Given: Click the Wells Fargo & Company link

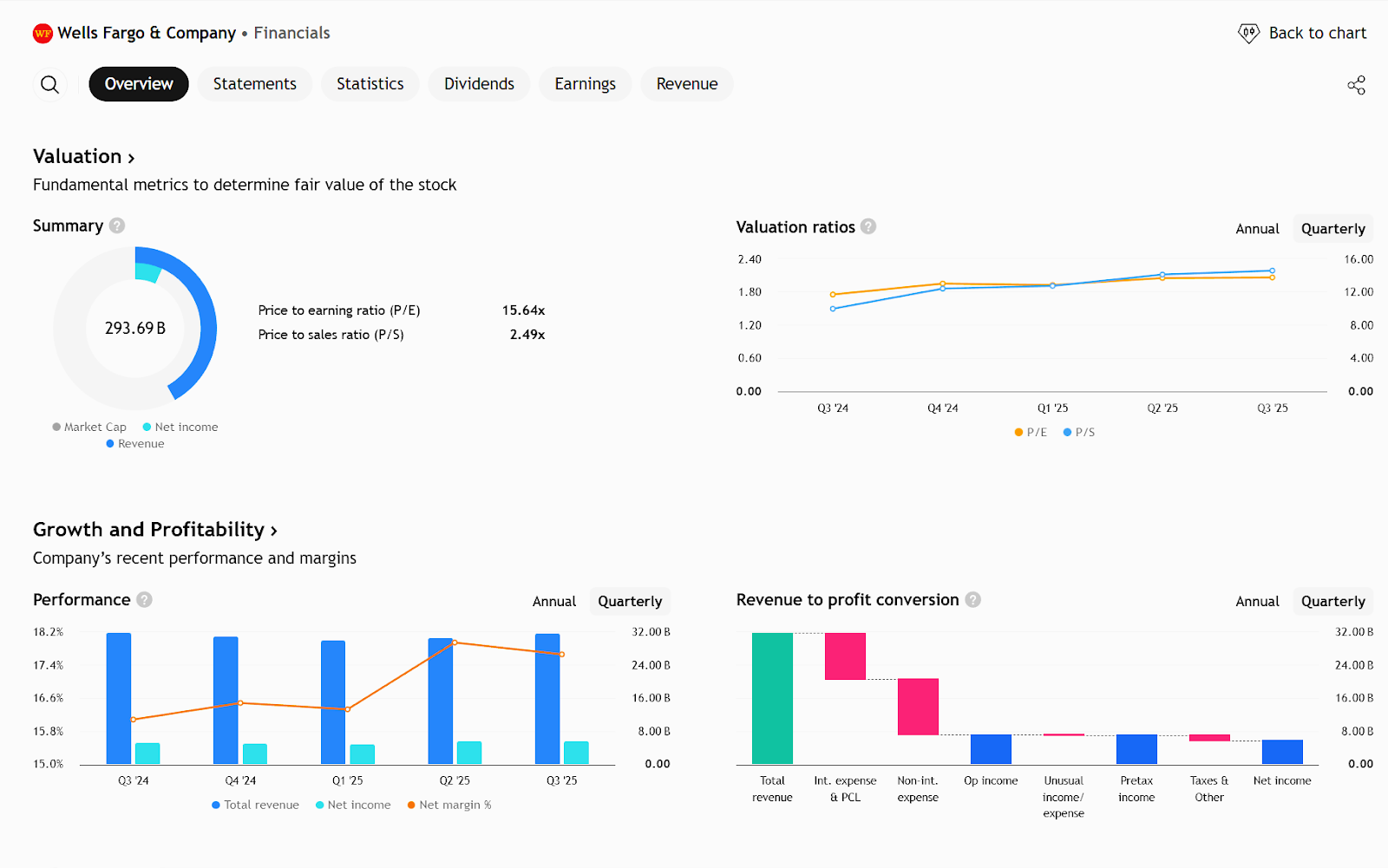Looking at the screenshot, I should point(147,33).
